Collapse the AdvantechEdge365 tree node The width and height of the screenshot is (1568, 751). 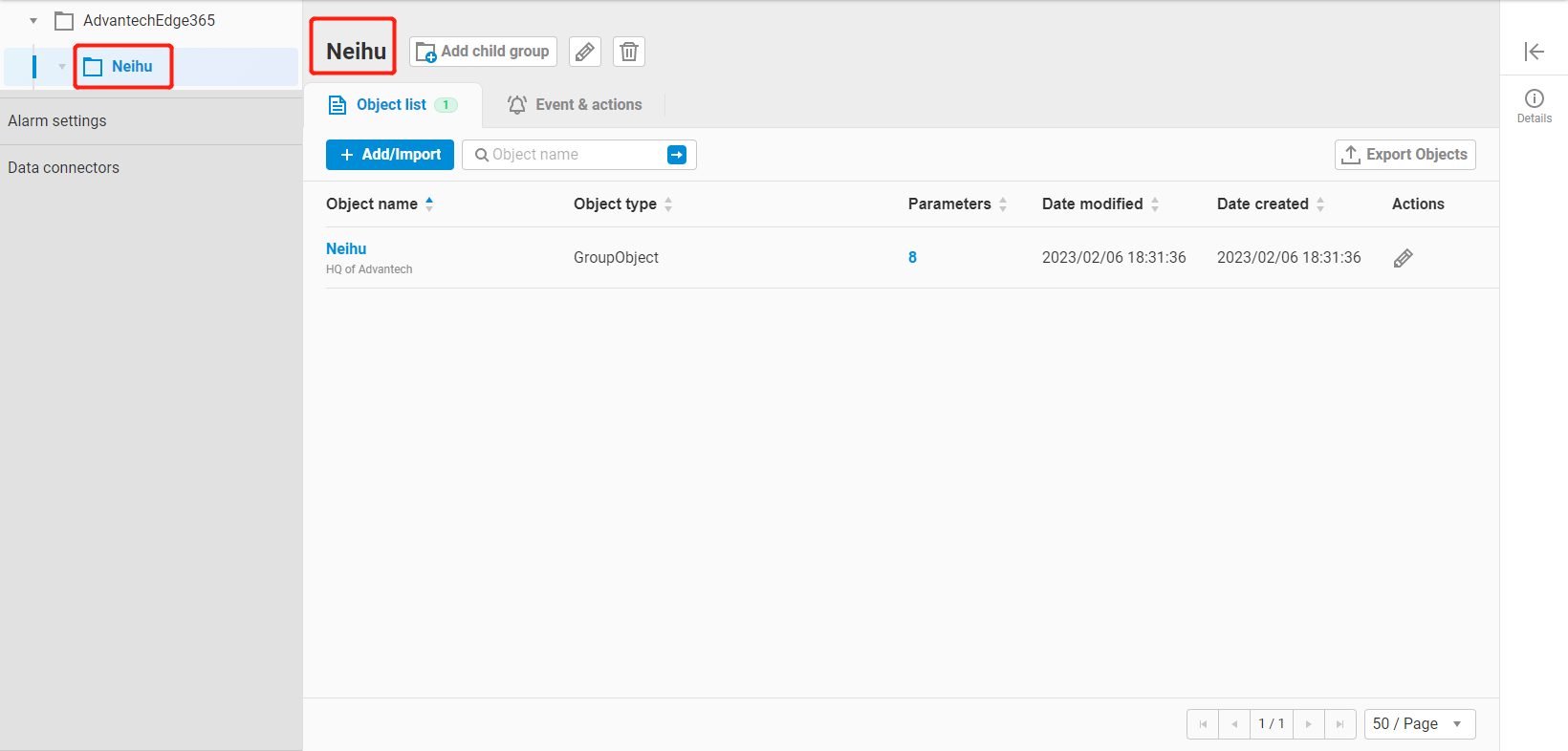pos(33,21)
